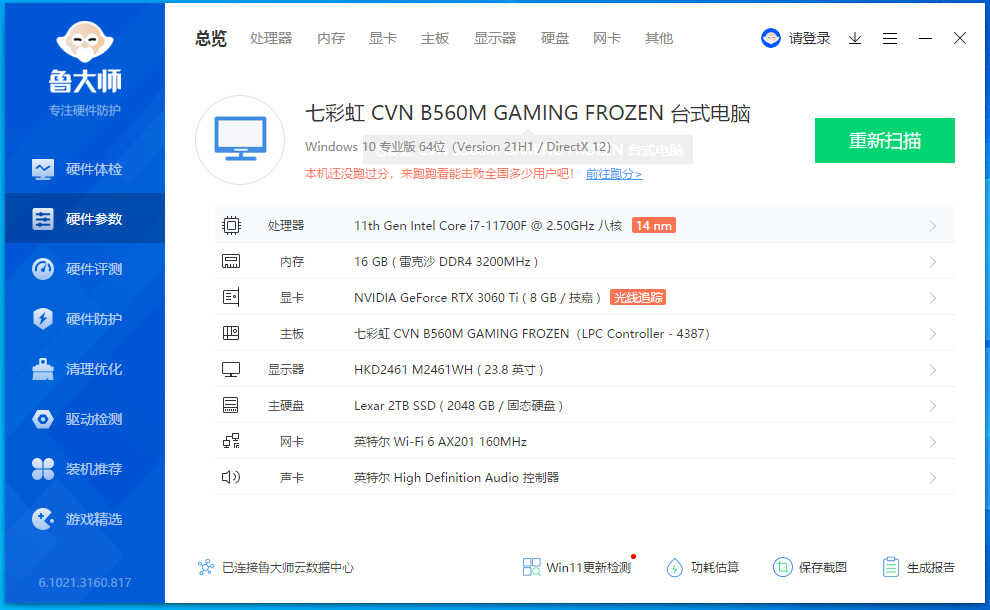Switch to the 显卡 tab
Screen dimensions: 990x610
[383, 39]
